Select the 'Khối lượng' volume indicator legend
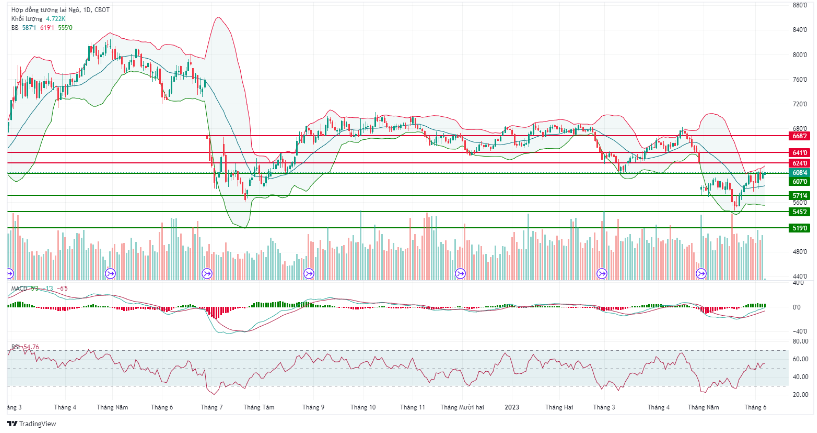Screen dimensions: 817x433 click(x=28, y=18)
